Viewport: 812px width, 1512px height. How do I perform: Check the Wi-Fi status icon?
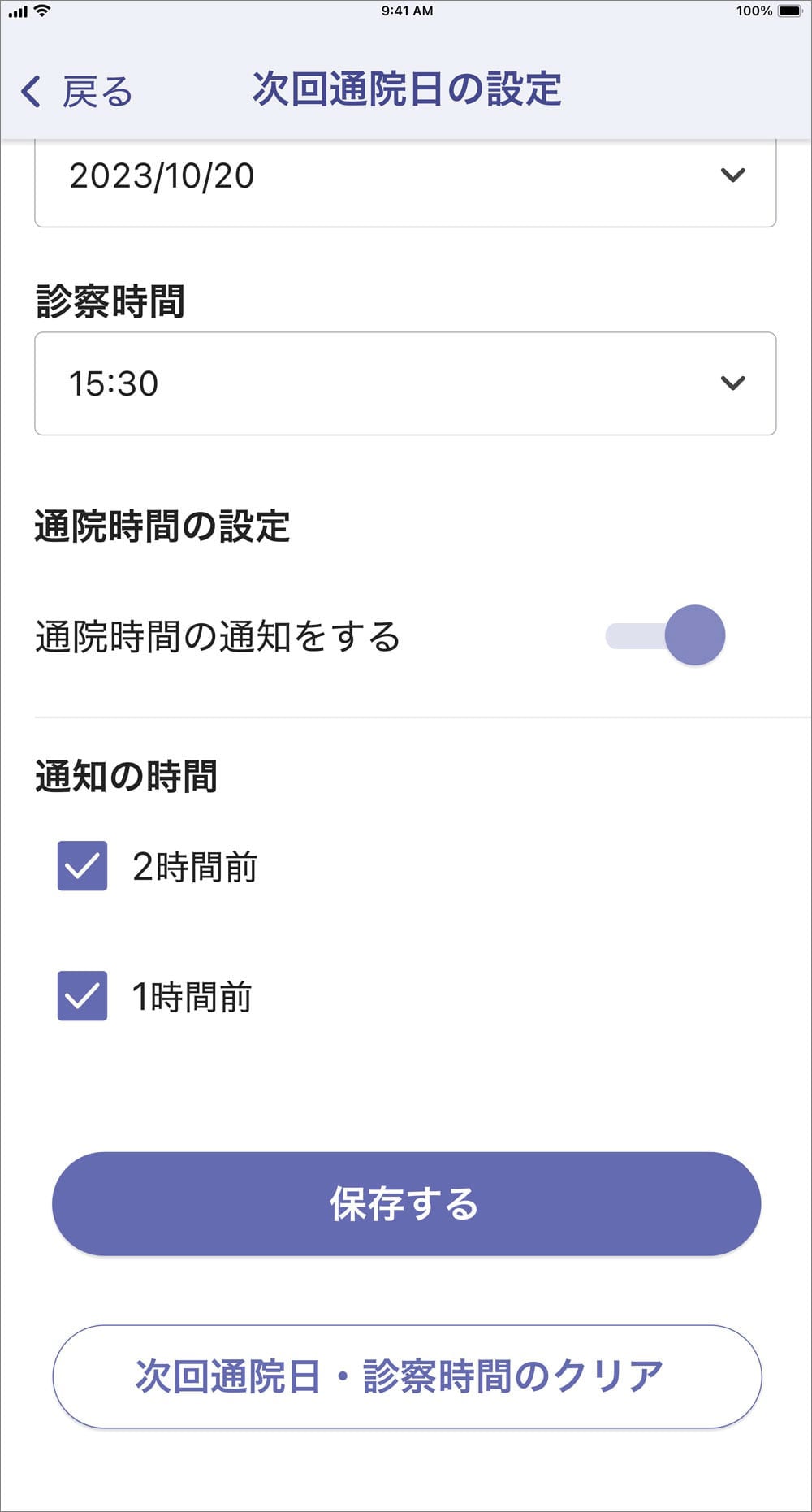click(42, 11)
